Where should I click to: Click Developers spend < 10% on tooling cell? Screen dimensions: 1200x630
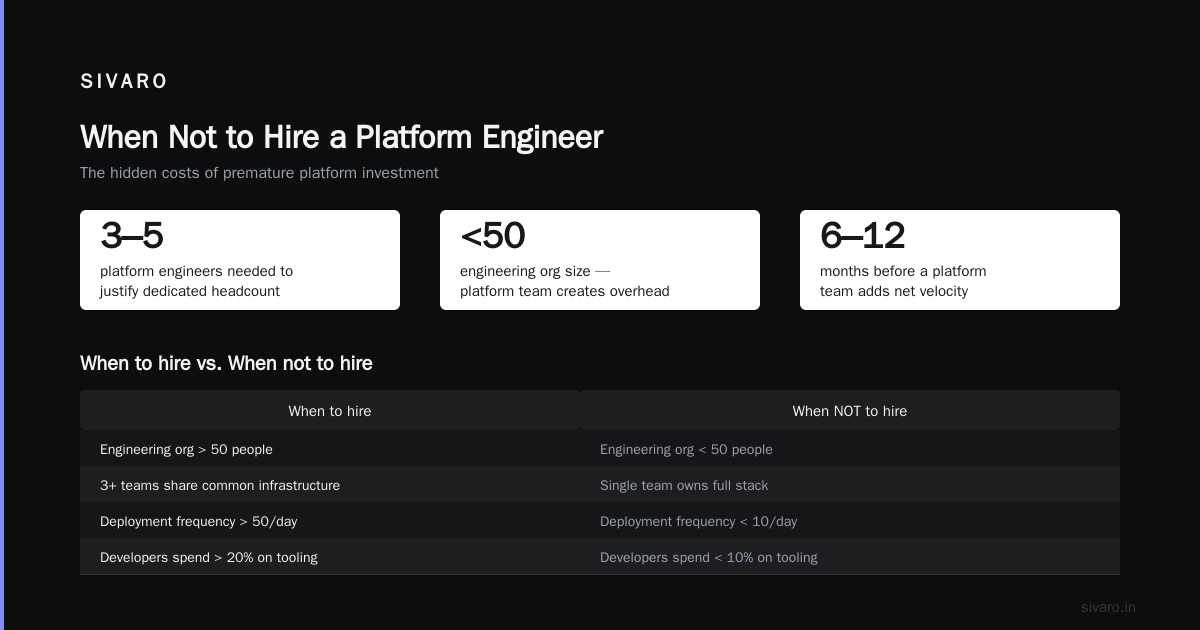coord(850,558)
